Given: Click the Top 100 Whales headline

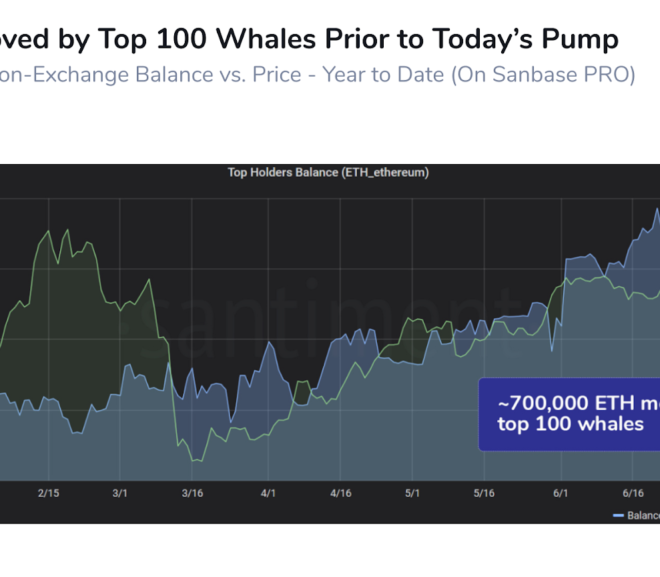Looking at the screenshot, I should click(x=309, y=39).
